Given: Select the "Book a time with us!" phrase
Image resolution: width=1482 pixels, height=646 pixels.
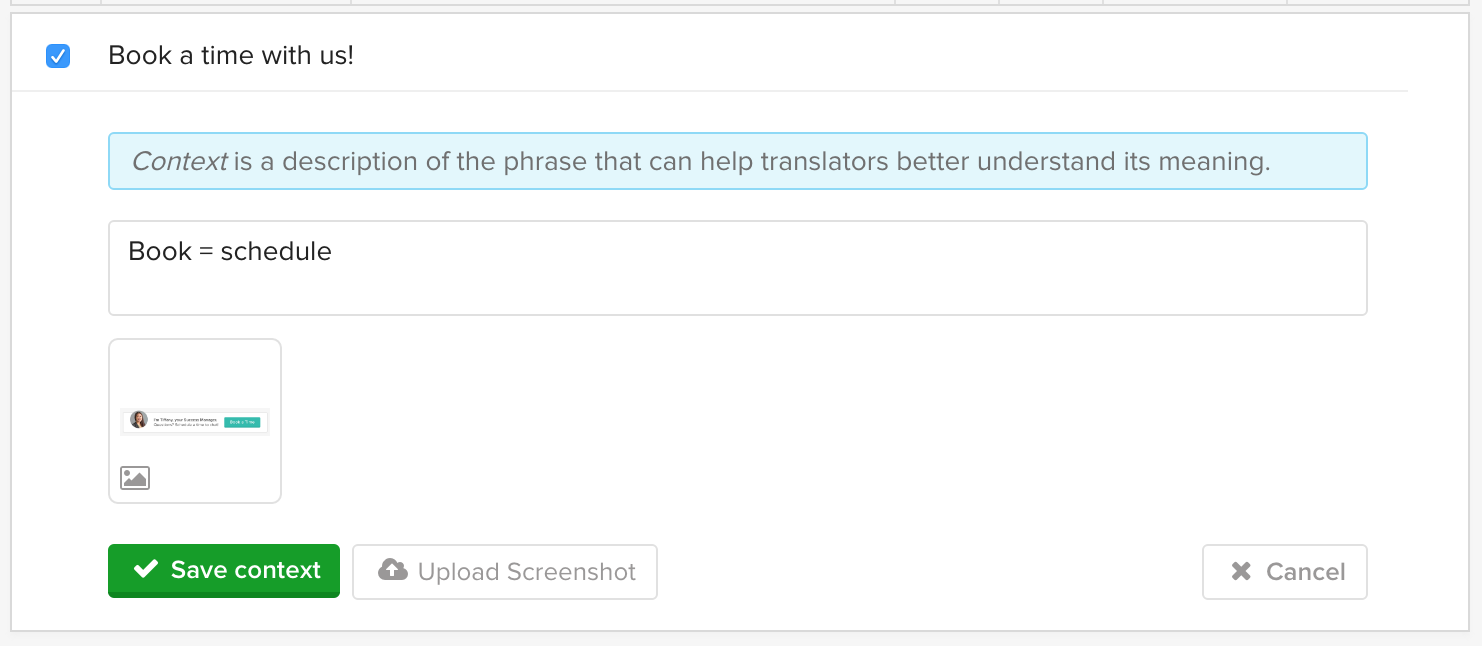Looking at the screenshot, I should pos(231,55).
